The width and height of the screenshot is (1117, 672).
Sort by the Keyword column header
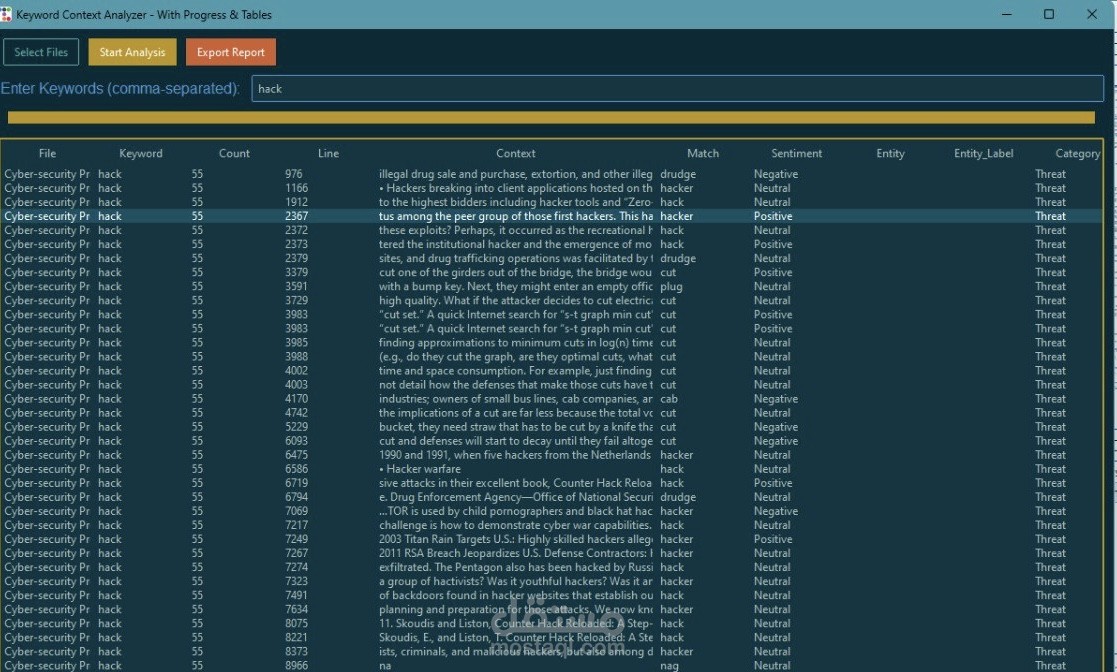click(140, 153)
